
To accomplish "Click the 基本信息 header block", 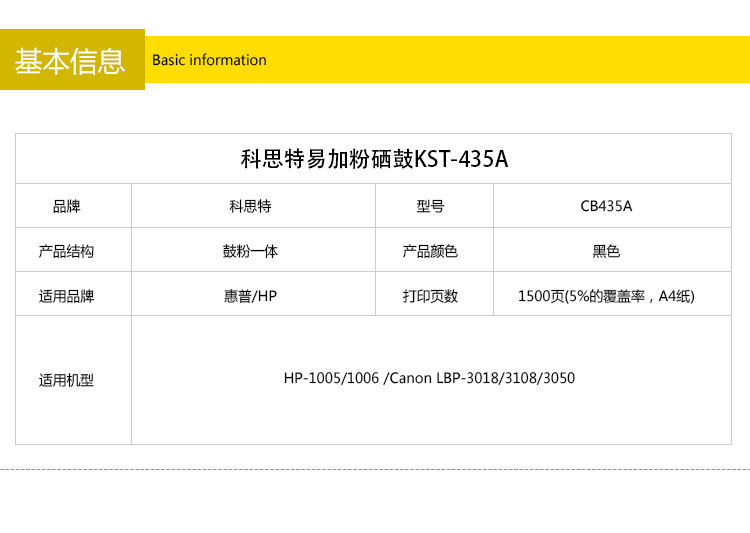I will click(x=71, y=60).
